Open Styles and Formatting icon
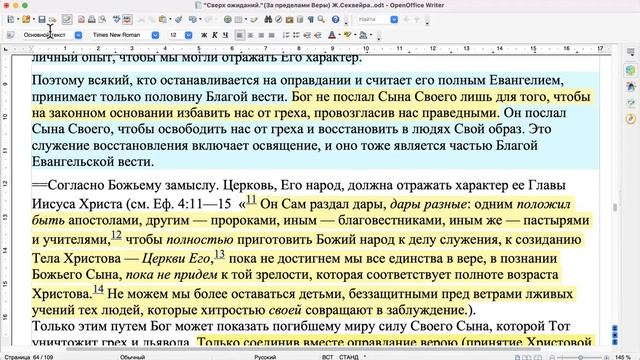 pos(11,35)
